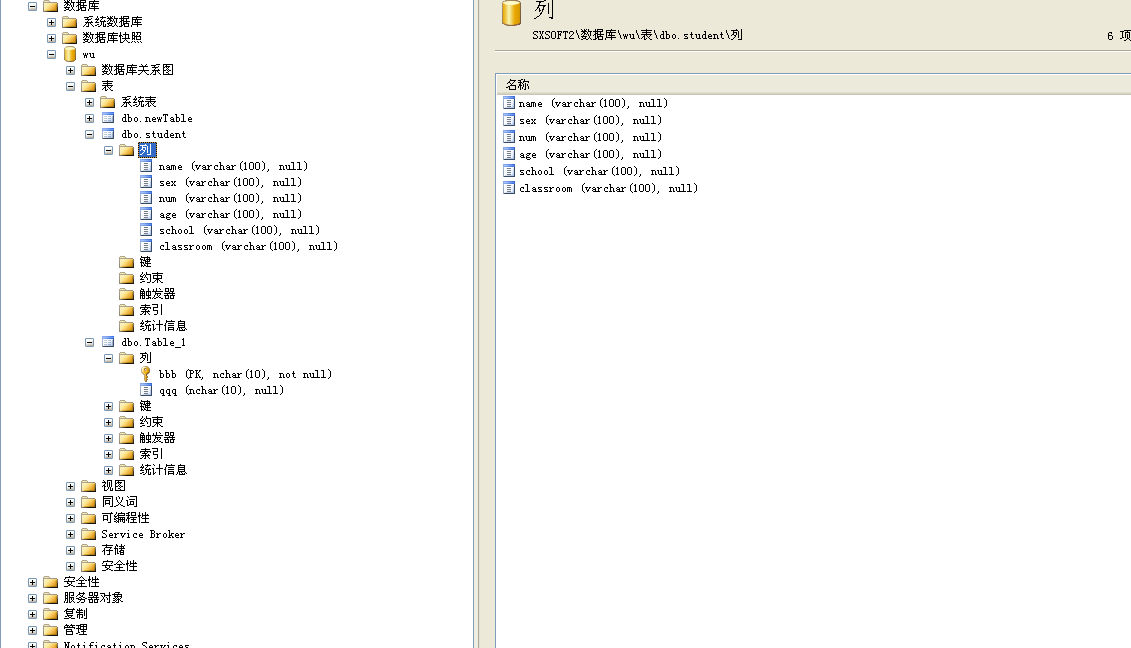Select 'name (varchar(100), null)' in details list
The image size is (1131, 648).
tap(593, 103)
